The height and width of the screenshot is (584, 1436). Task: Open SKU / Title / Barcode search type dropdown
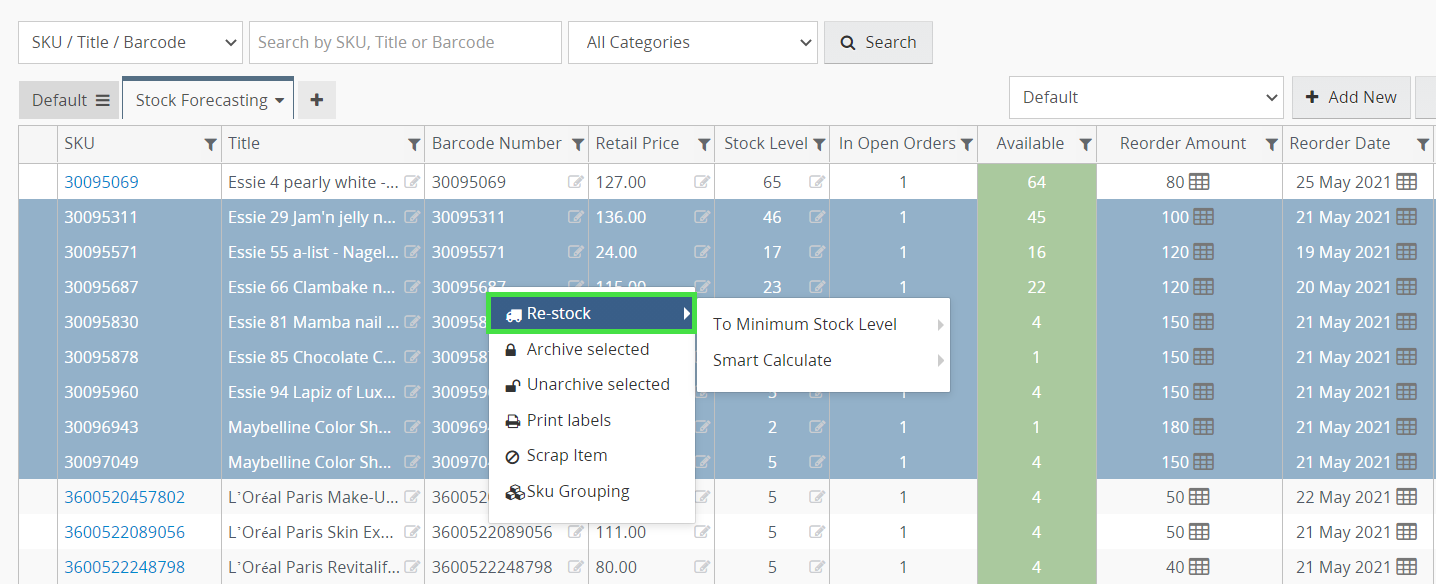click(130, 42)
